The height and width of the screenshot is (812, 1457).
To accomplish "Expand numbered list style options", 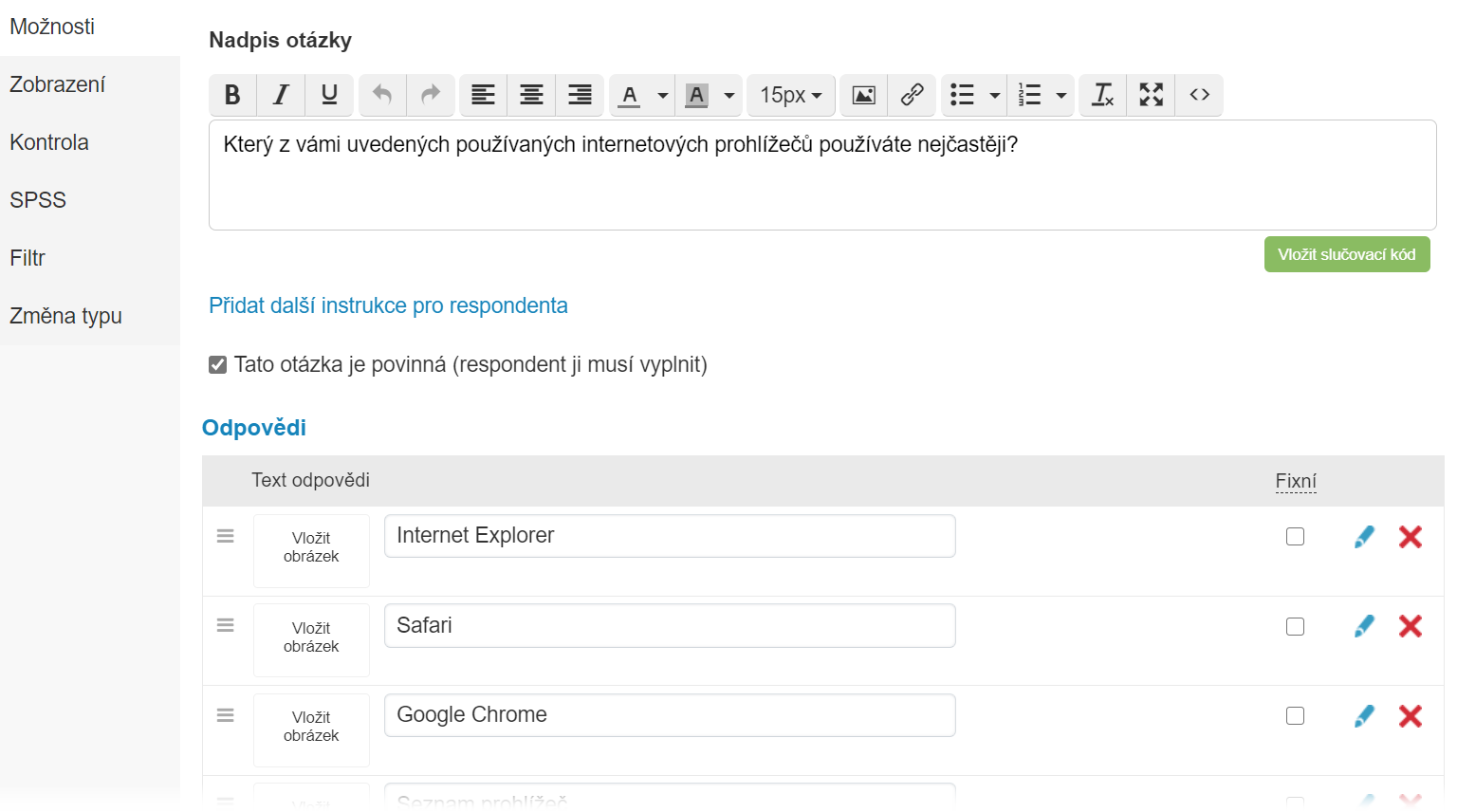I will (1061, 95).
